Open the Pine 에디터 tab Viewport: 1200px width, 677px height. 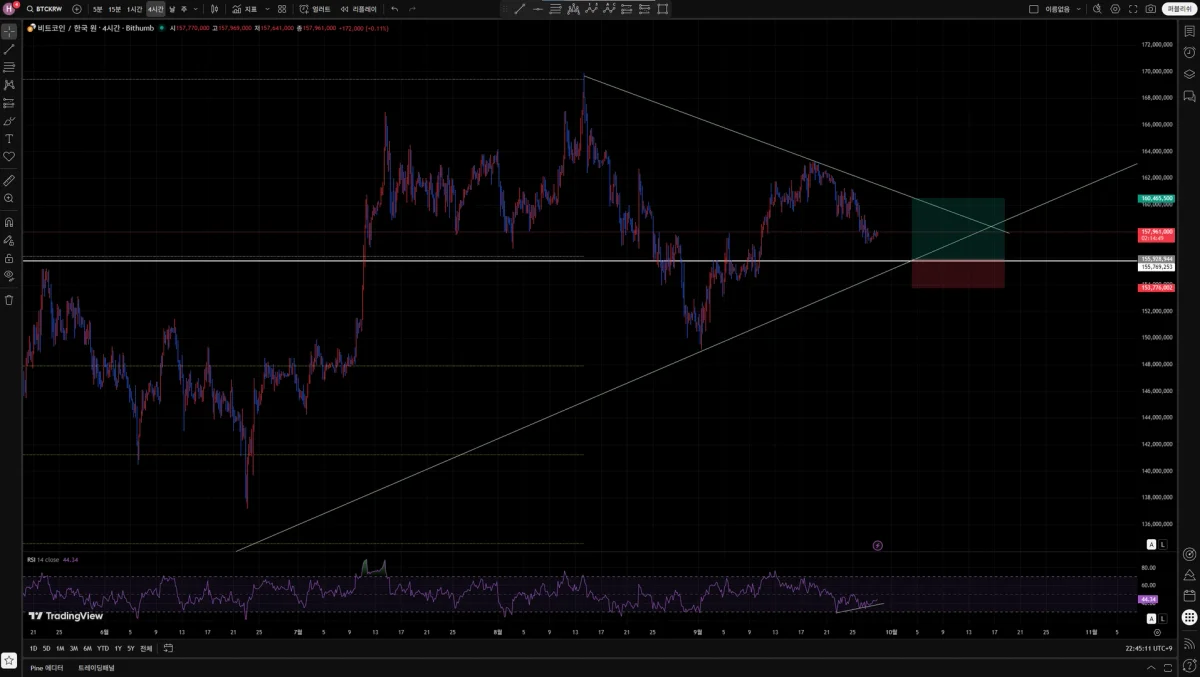click(x=46, y=667)
